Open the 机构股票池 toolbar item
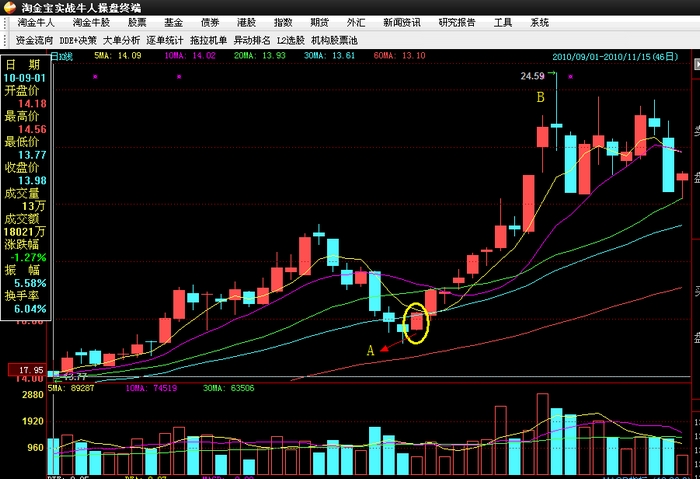Viewport: 700px width, 479px height. pos(333,40)
